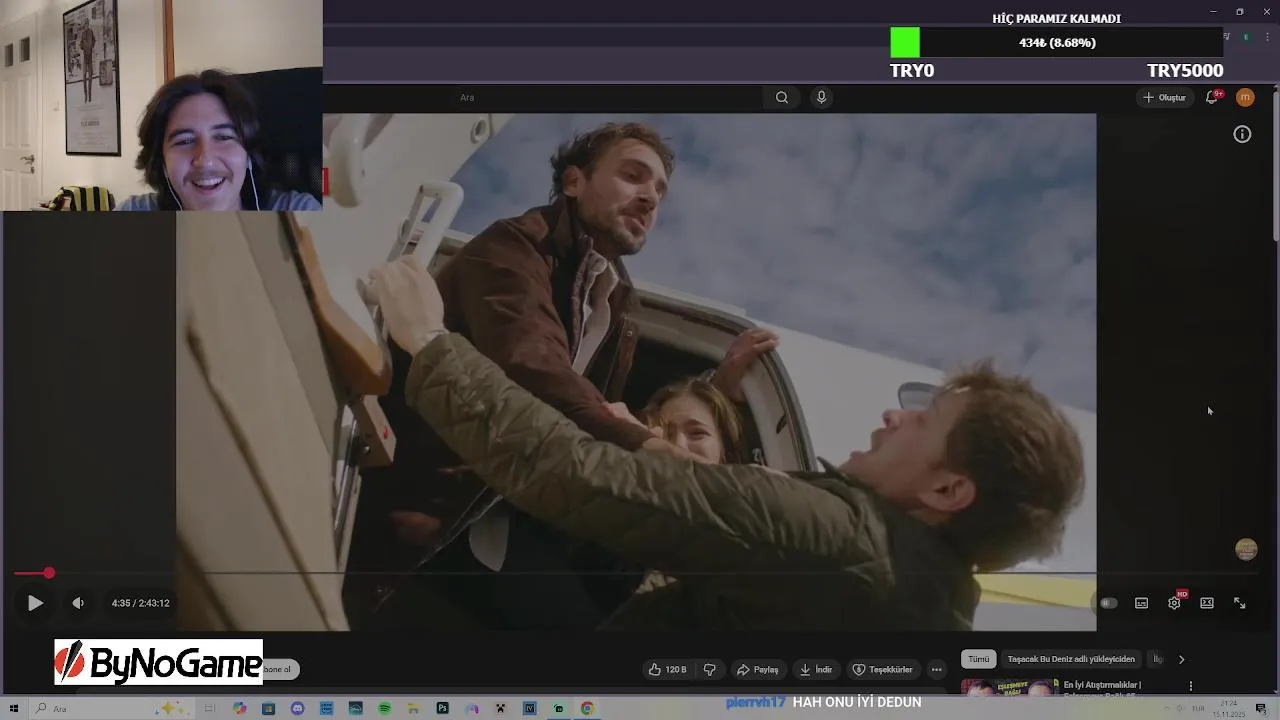
Task: Mute the video volume speaker icon
Action: tap(78, 603)
